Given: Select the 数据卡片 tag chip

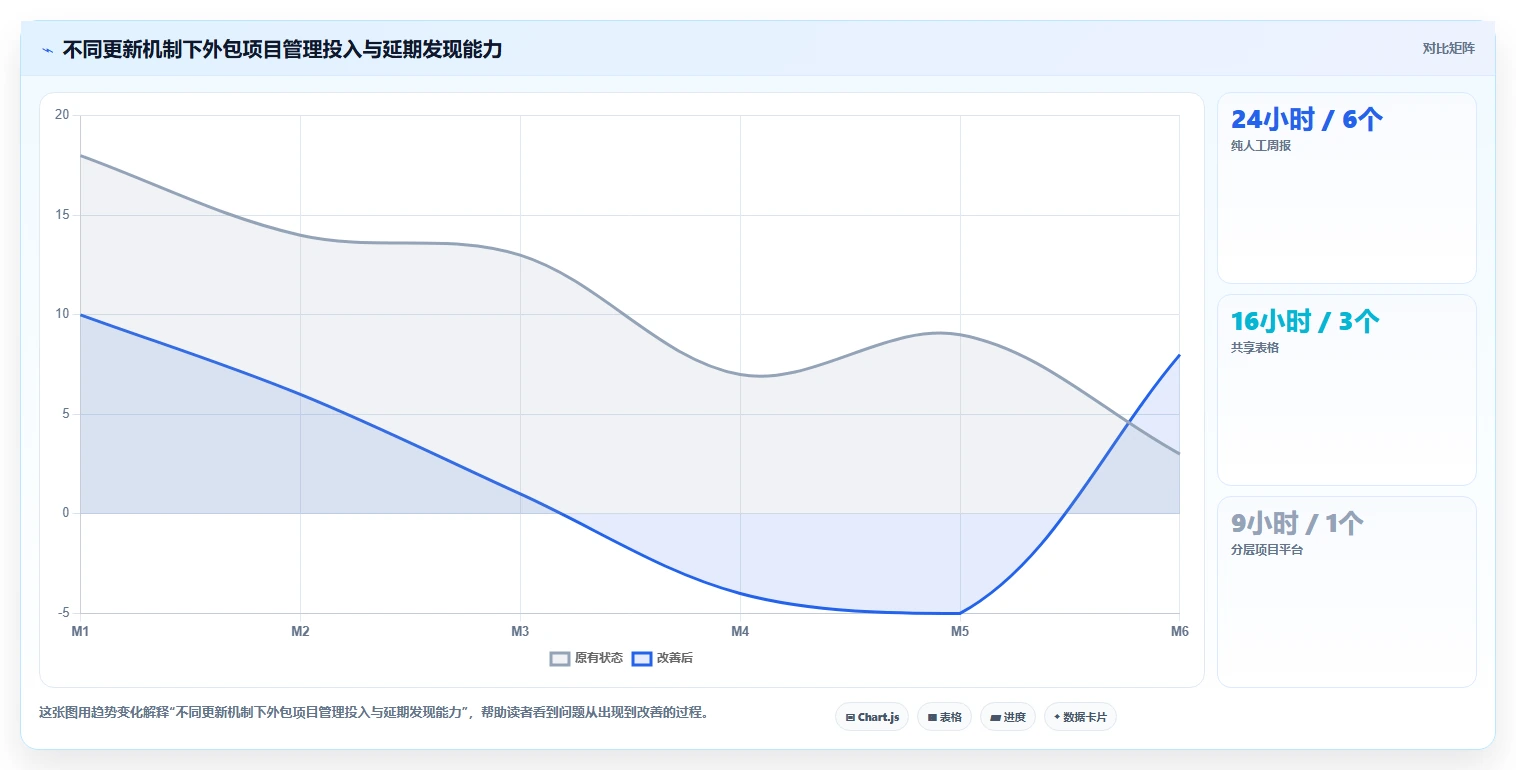Looking at the screenshot, I should pyautogui.click(x=1080, y=717).
